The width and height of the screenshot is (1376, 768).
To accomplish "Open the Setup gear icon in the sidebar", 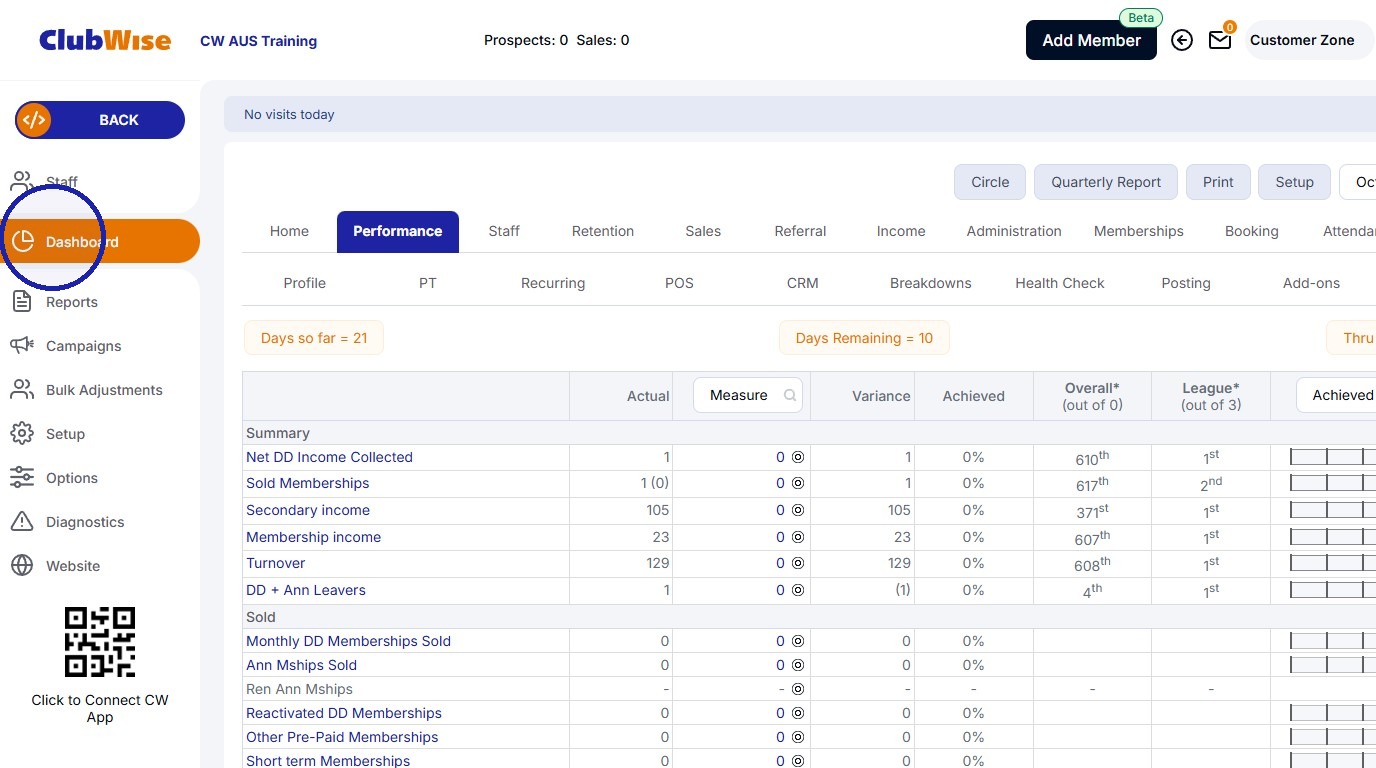I will (22, 434).
